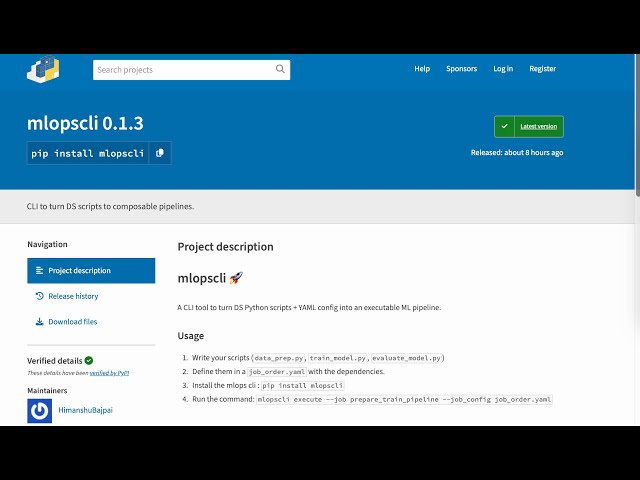Image resolution: width=640 pixels, height=480 pixels.
Task: Follow the verified by PyPI link
Action: coord(109,373)
